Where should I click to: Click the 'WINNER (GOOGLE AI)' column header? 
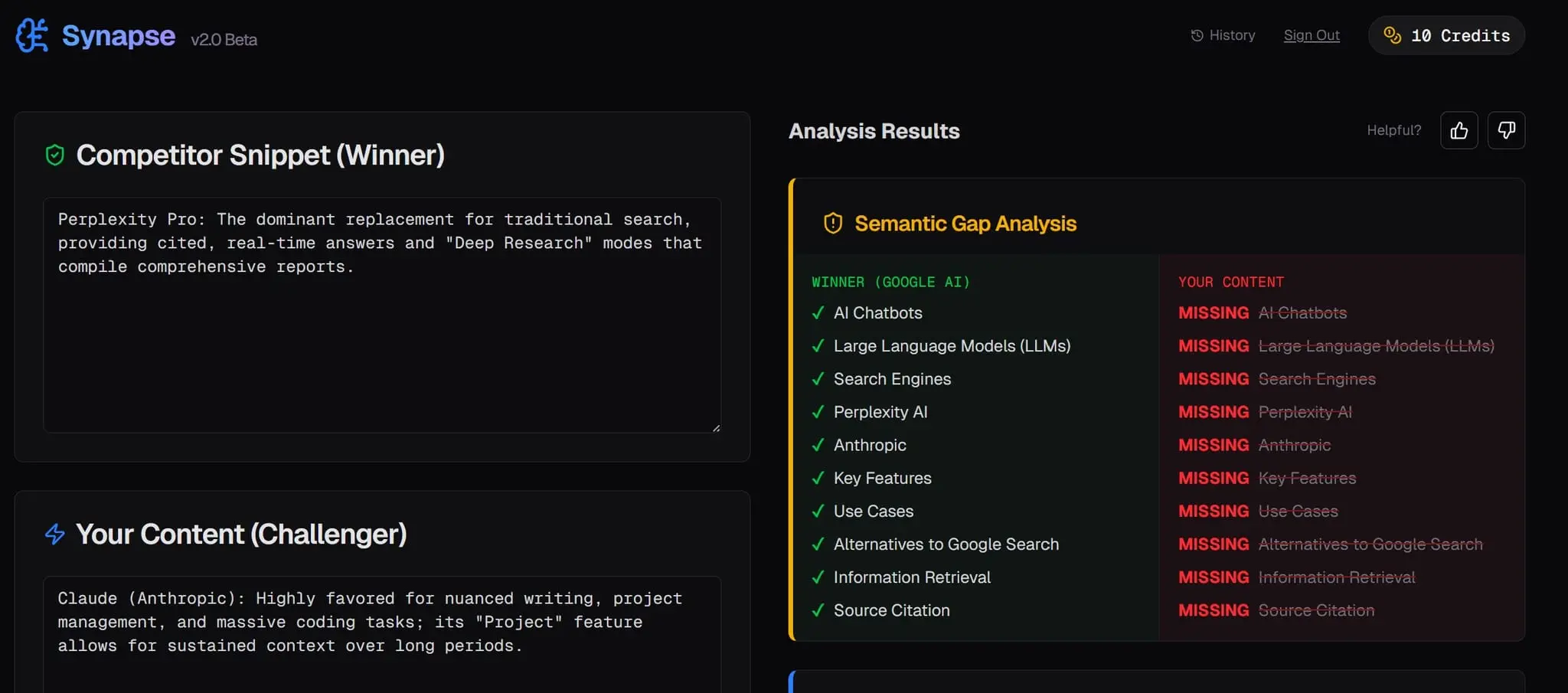(890, 282)
